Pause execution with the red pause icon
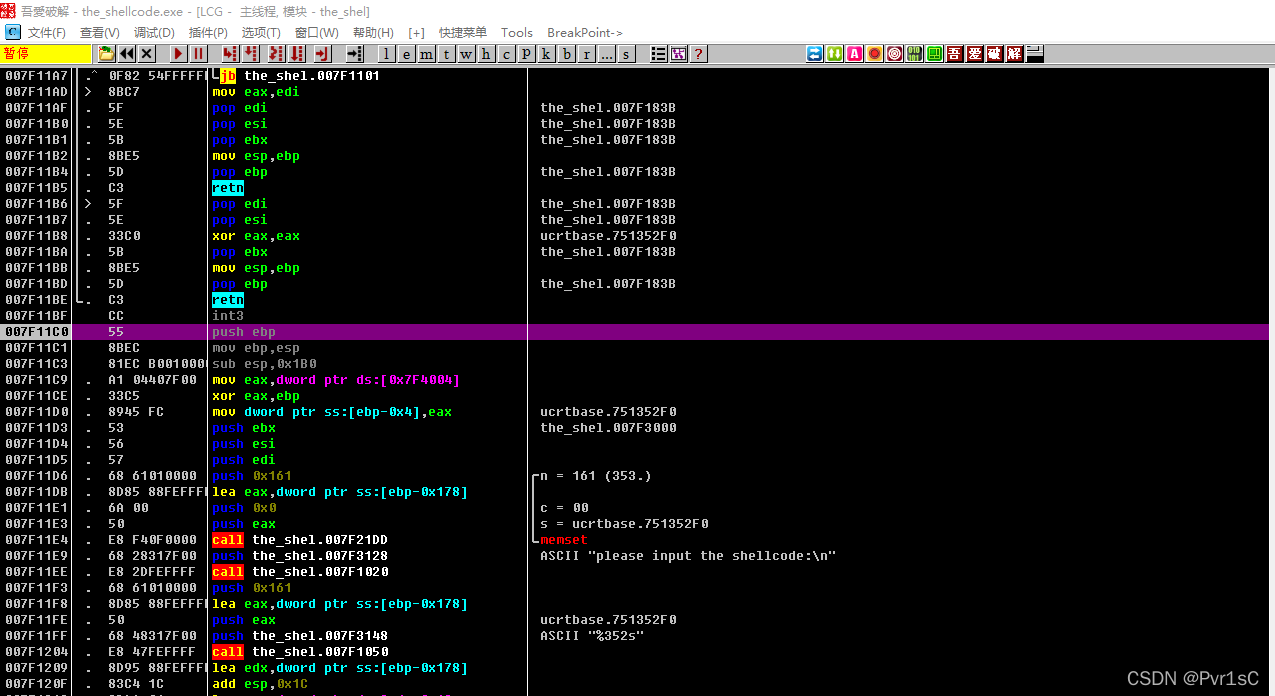Image resolution: width=1275 pixels, height=696 pixels. [198, 54]
